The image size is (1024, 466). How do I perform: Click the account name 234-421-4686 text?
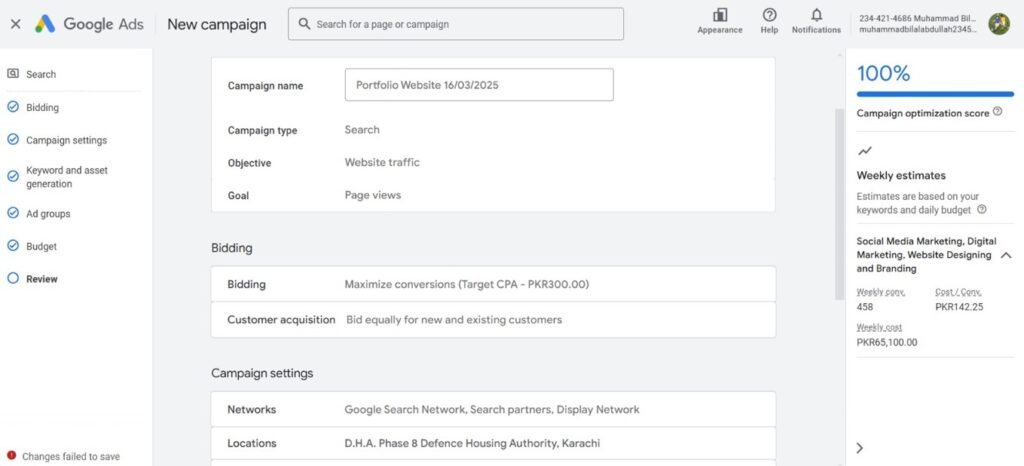(x=918, y=18)
